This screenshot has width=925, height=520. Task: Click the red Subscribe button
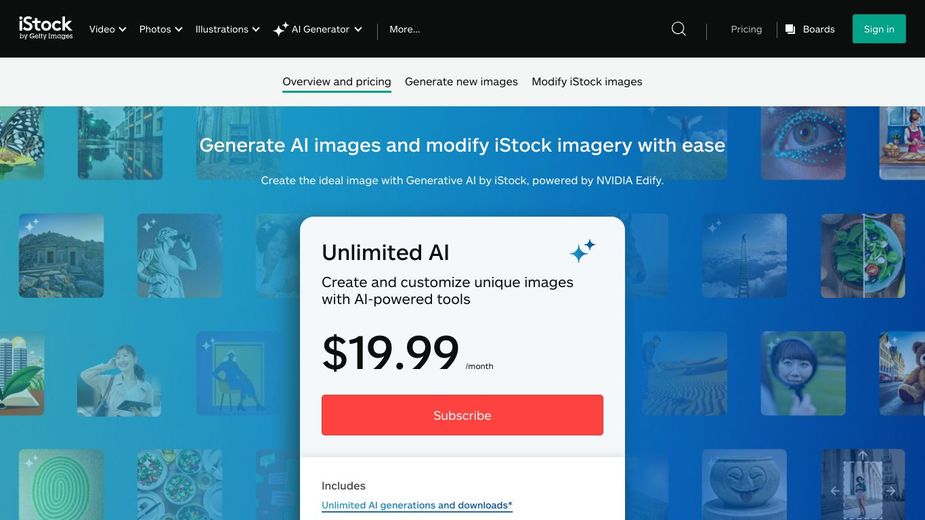462,415
